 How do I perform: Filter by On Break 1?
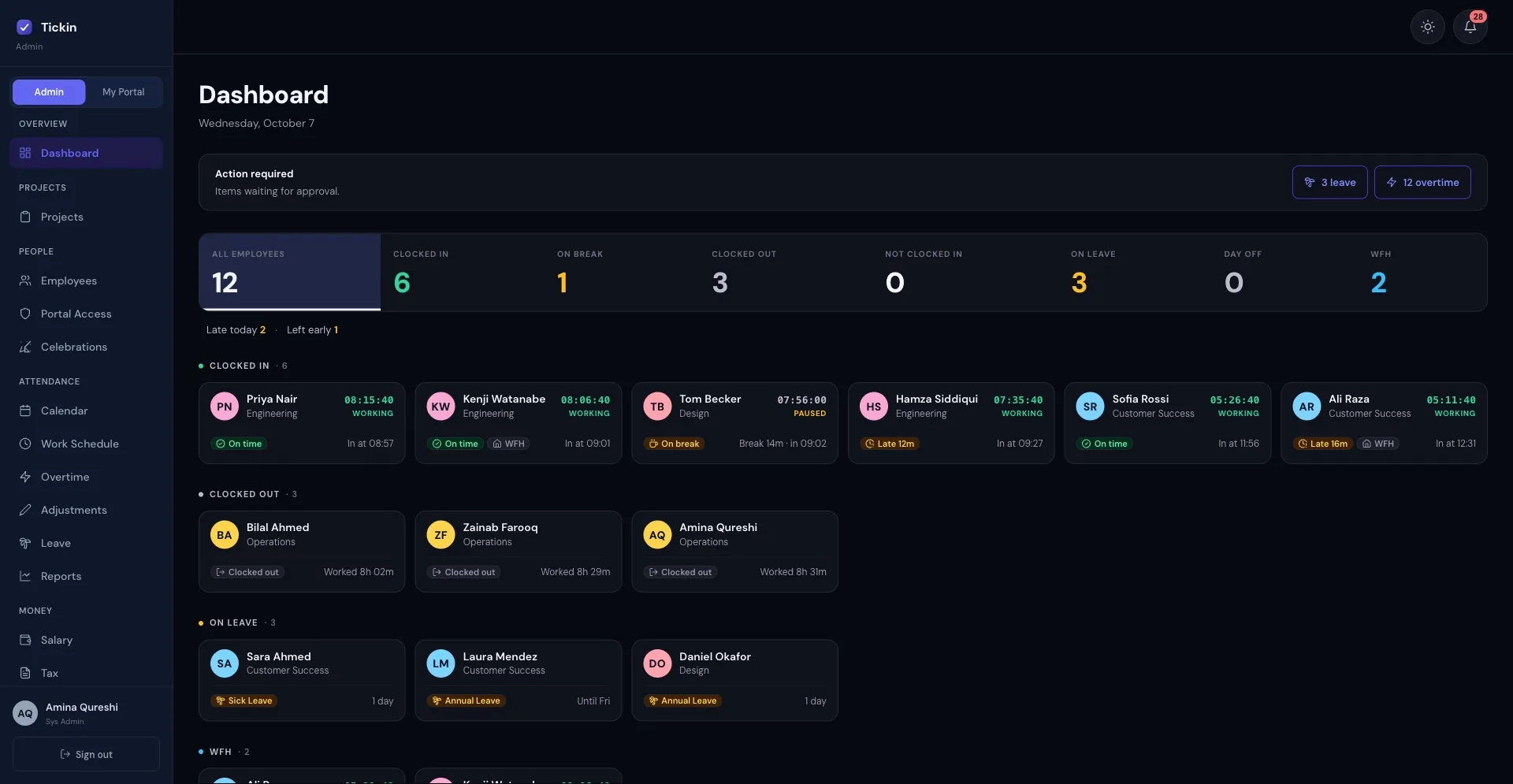(x=621, y=272)
